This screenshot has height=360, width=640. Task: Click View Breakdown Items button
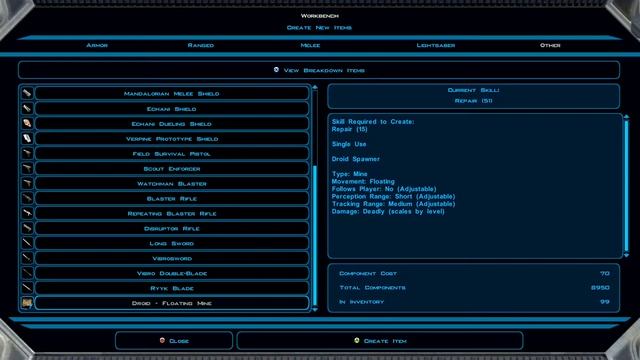click(x=319, y=70)
